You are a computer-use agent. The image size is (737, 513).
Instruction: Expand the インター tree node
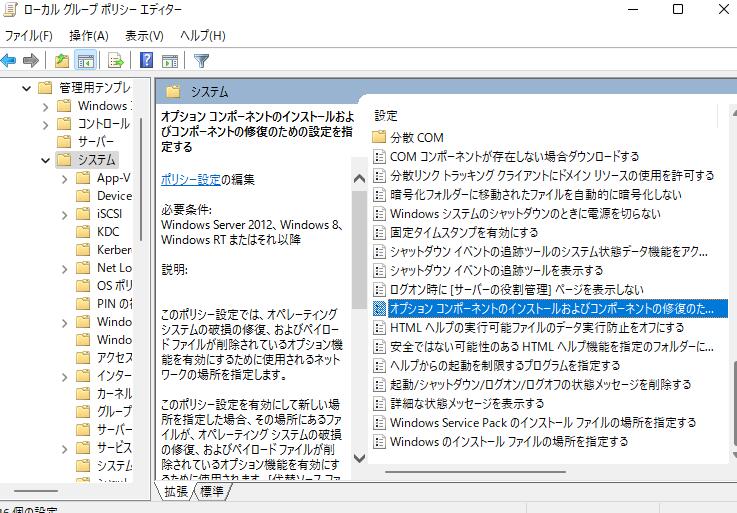pos(65,377)
